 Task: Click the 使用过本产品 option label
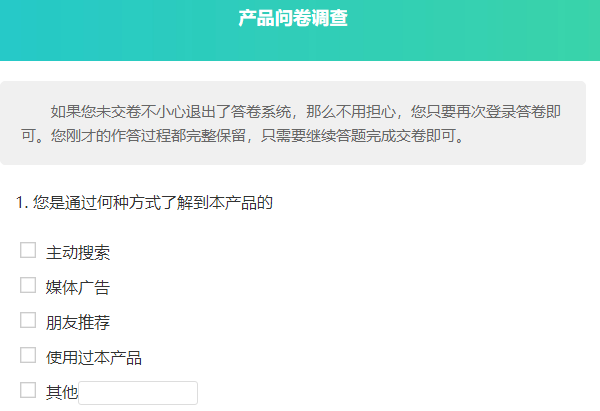pos(94,358)
